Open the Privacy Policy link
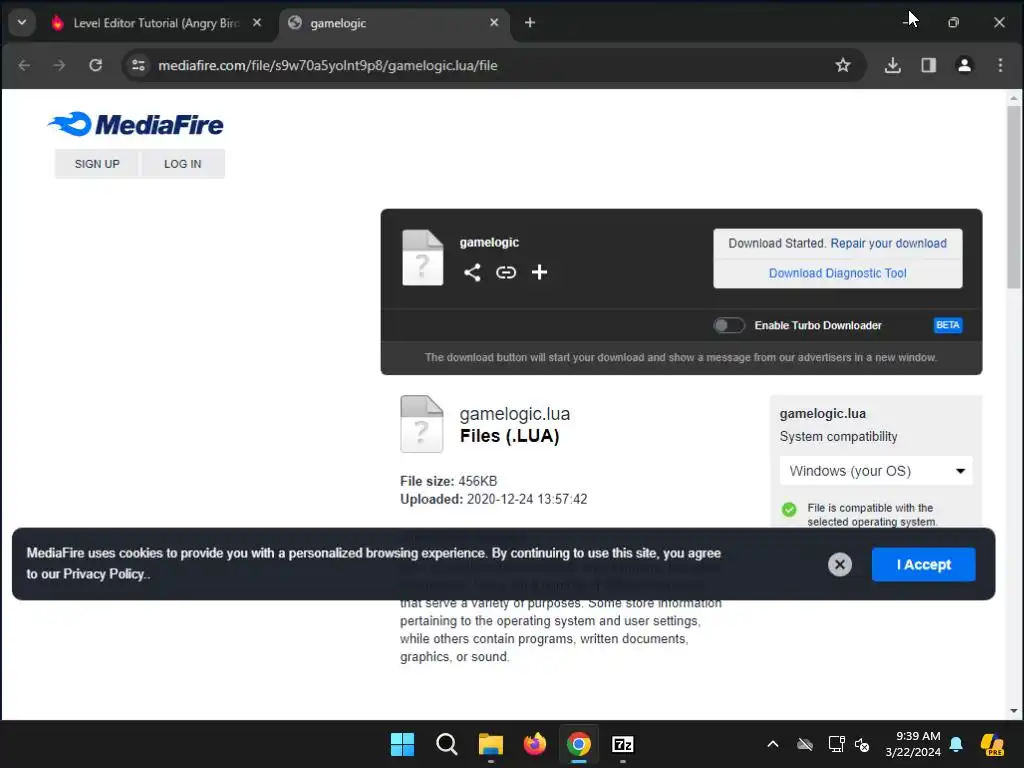Image resolution: width=1024 pixels, height=768 pixels. 103,574
